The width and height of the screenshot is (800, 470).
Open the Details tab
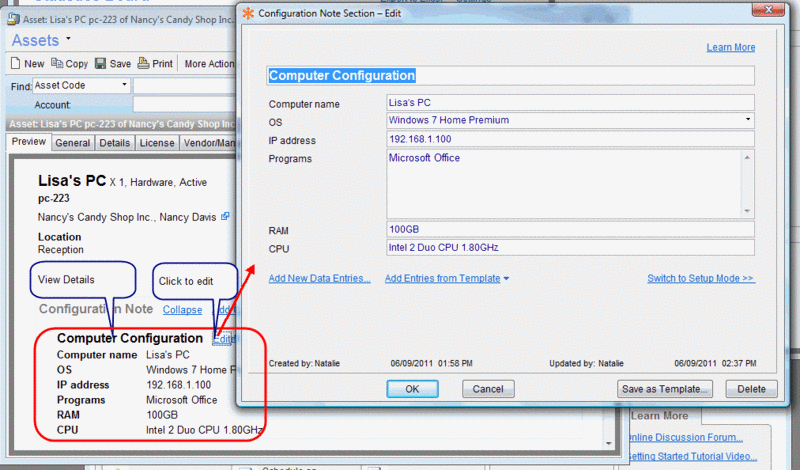114,143
